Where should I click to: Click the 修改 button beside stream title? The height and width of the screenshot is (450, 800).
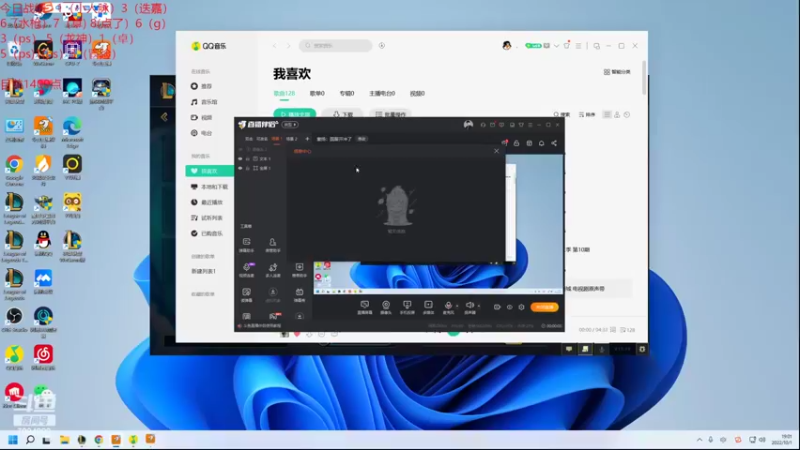click(361, 139)
